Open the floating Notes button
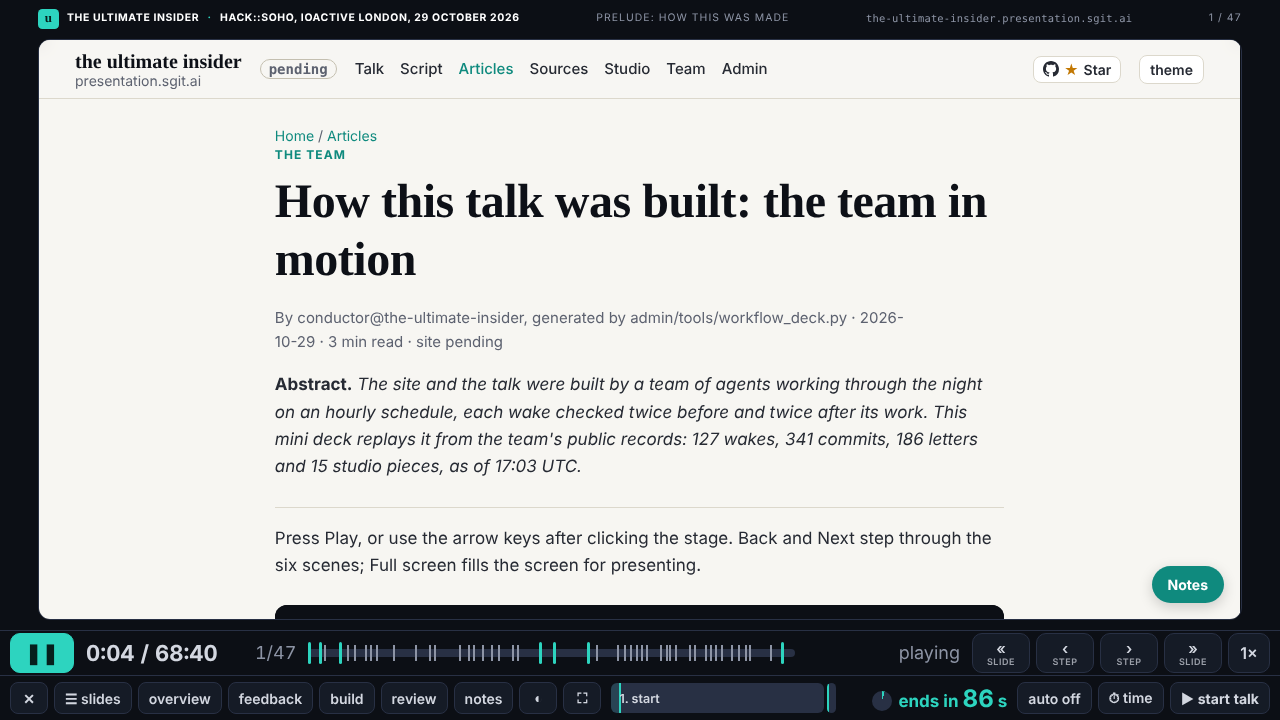This screenshot has width=1280, height=720. 1187,585
